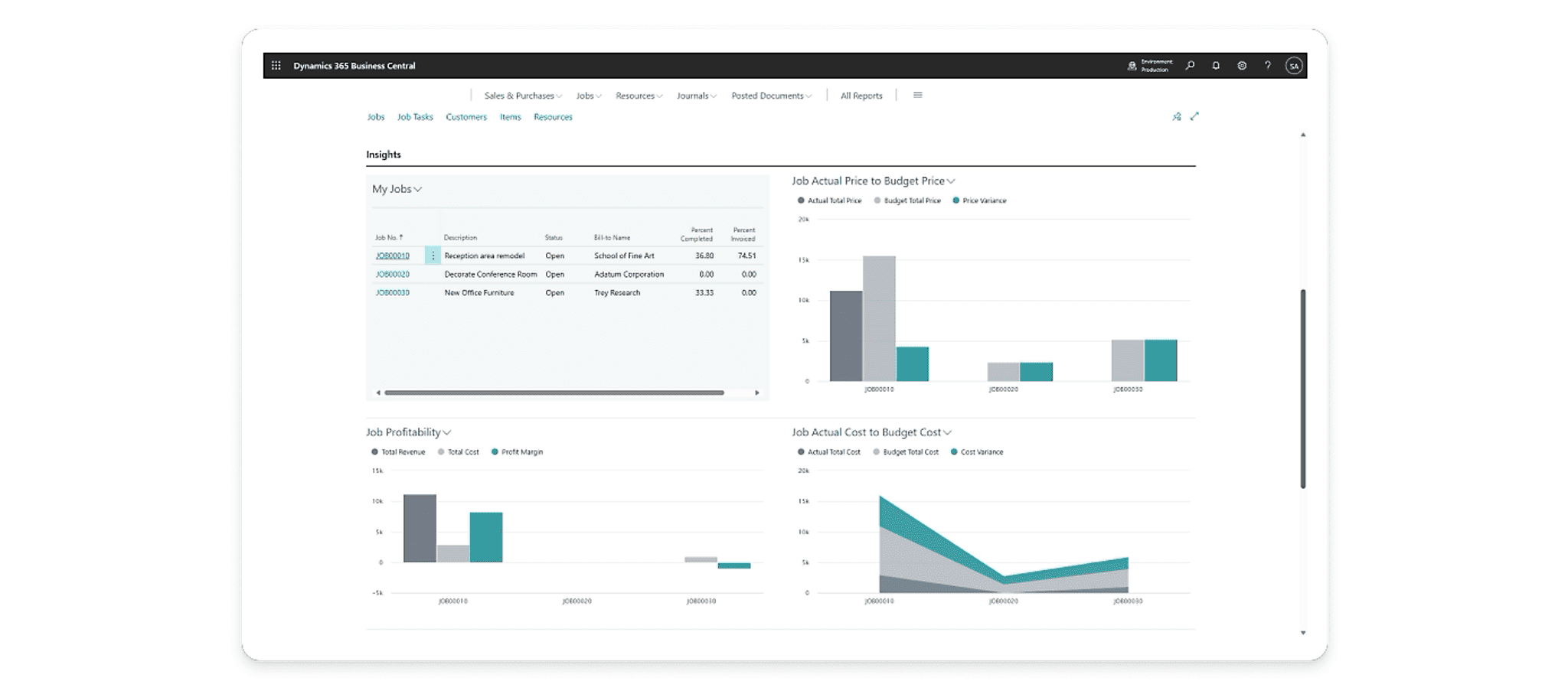Select the 74.51 percent invoiced value

pyautogui.click(x=746, y=256)
